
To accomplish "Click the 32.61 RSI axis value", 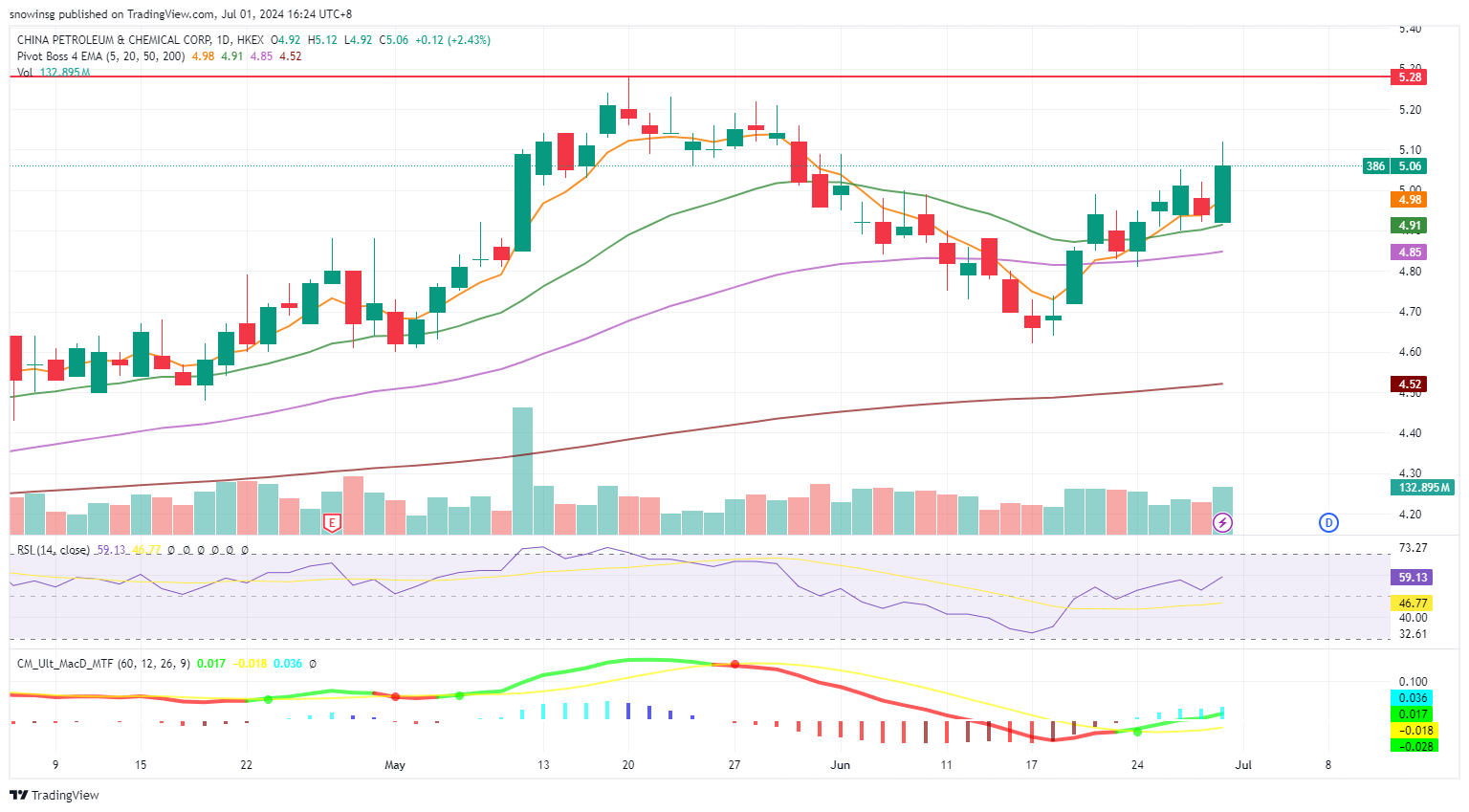I will pyautogui.click(x=1413, y=634).
